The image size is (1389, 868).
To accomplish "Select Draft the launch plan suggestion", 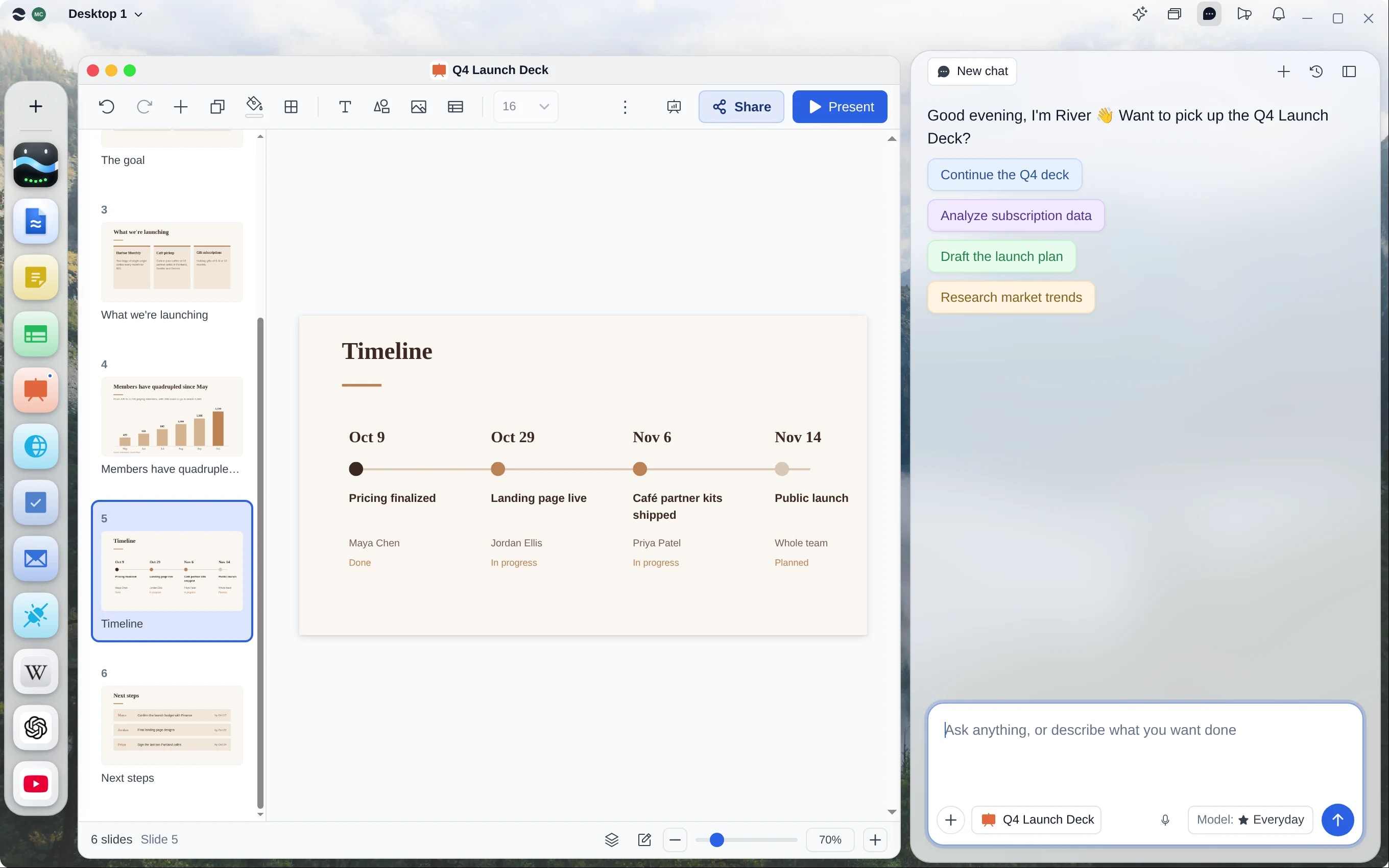I will [x=1001, y=256].
